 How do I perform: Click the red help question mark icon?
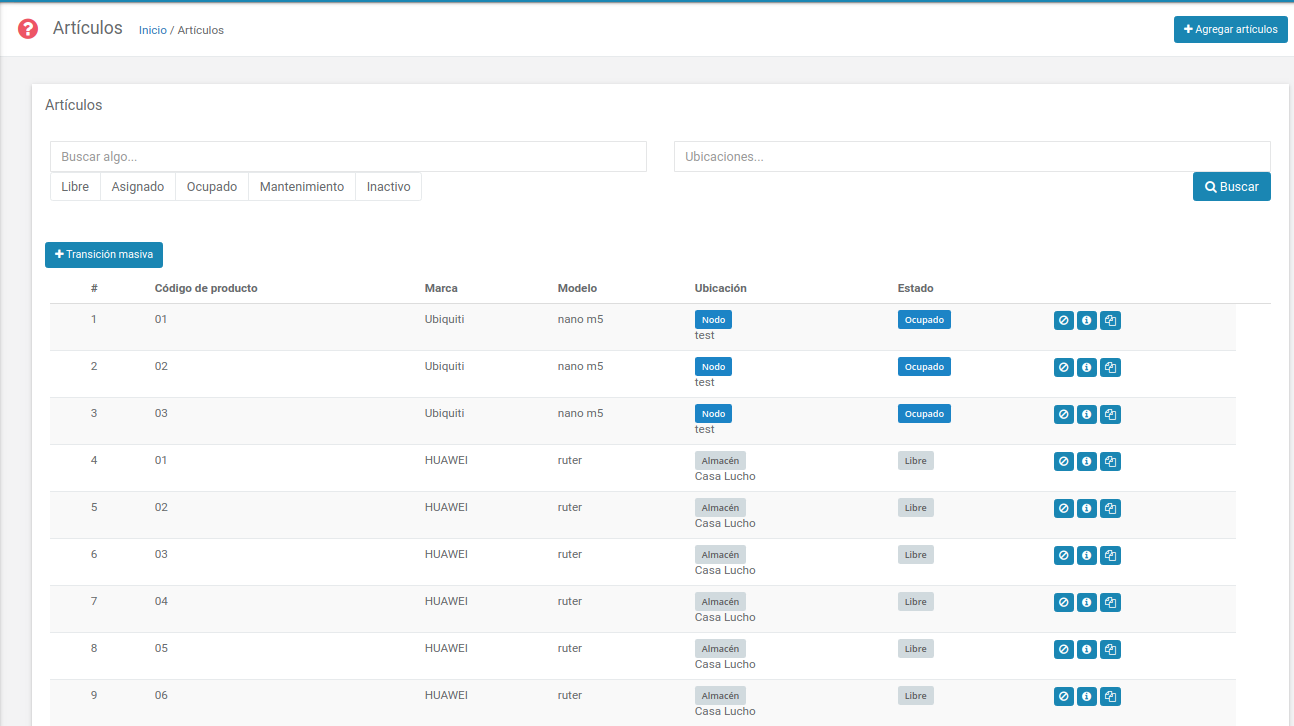point(28,29)
